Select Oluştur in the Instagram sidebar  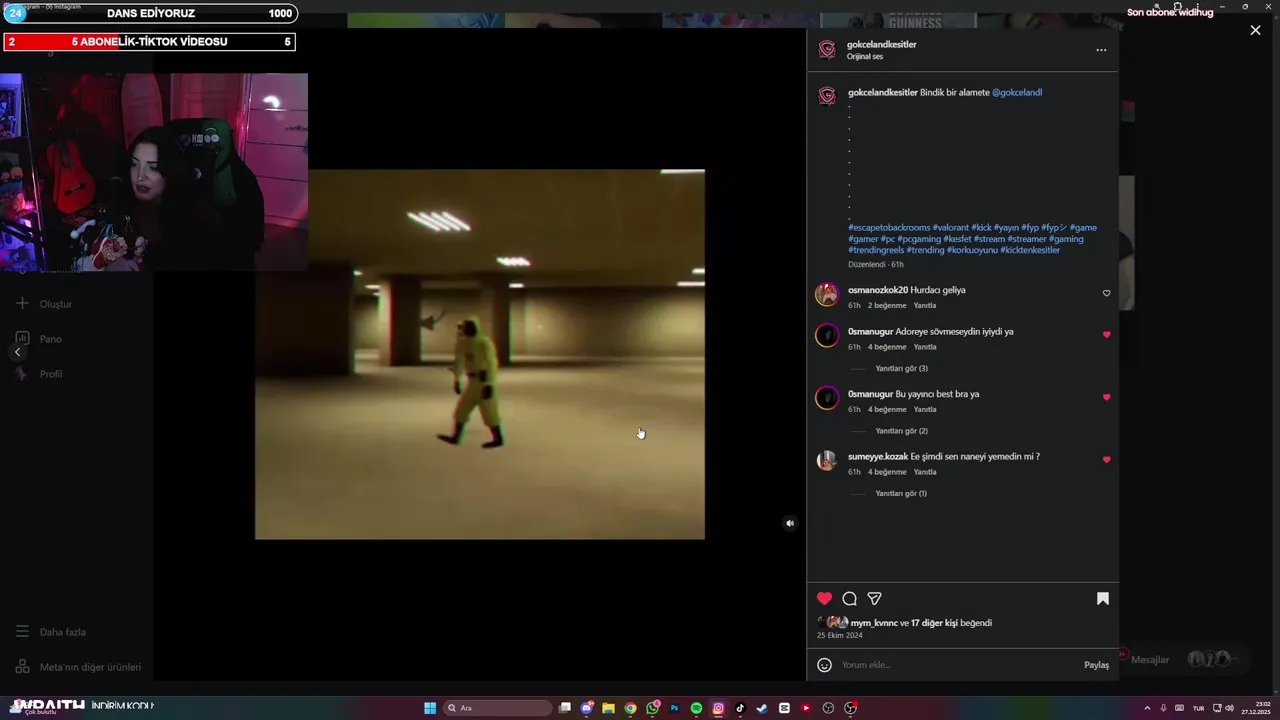click(x=44, y=304)
